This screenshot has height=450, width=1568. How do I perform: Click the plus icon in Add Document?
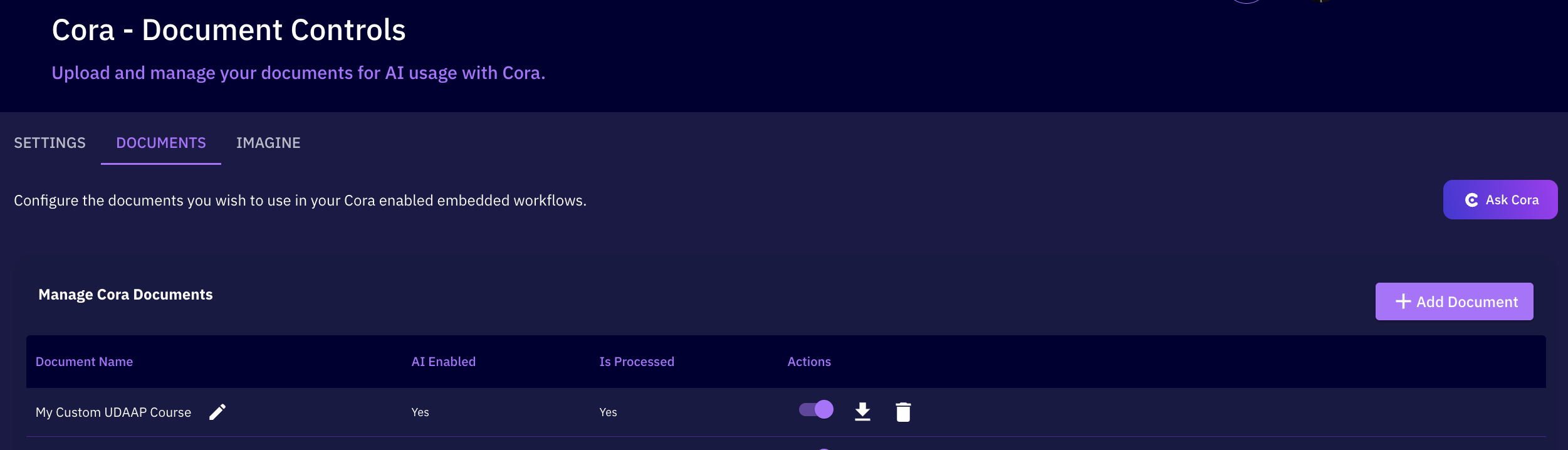(x=1403, y=301)
